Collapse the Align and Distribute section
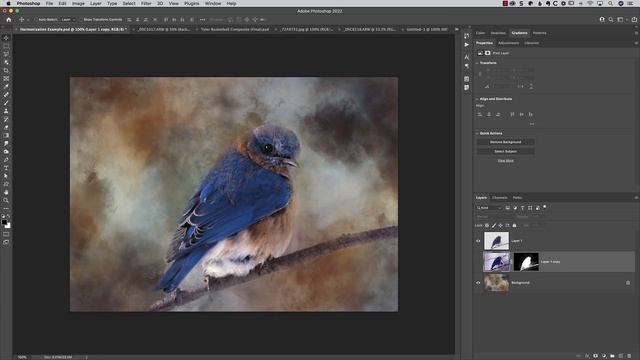This screenshot has width=640, height=360. (477, 99)
